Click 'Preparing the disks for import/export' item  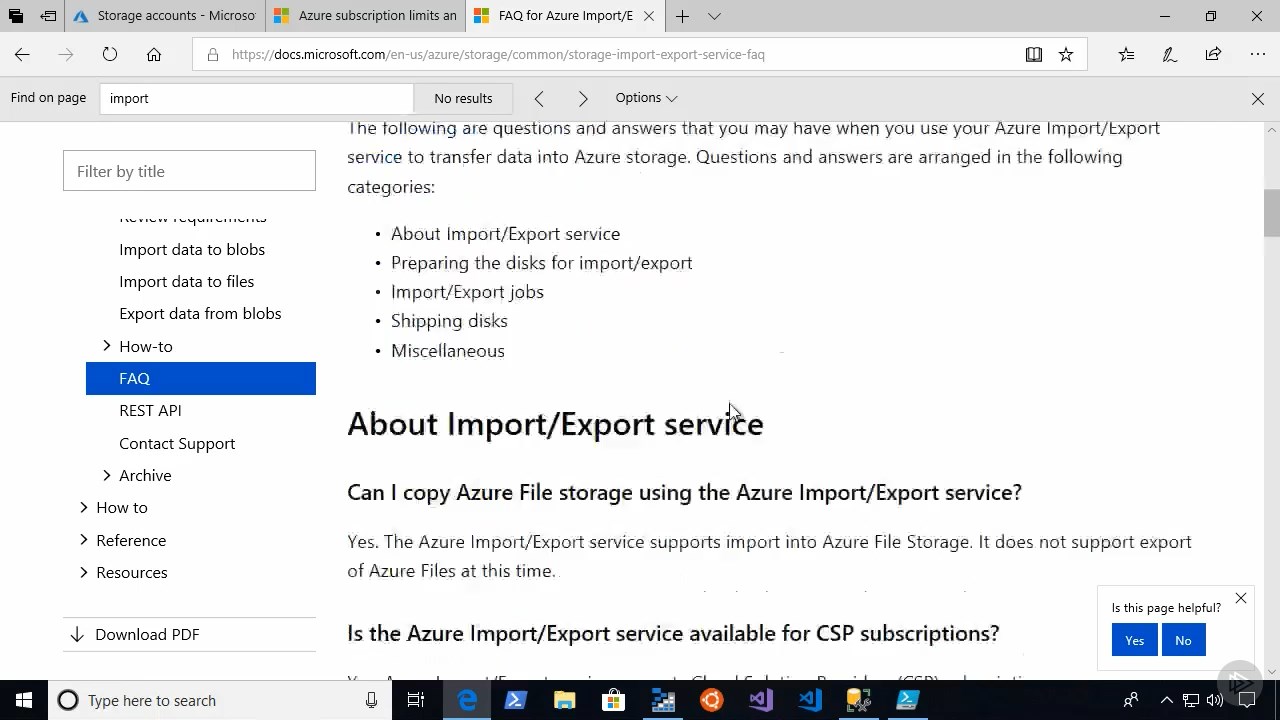(541, 262)
